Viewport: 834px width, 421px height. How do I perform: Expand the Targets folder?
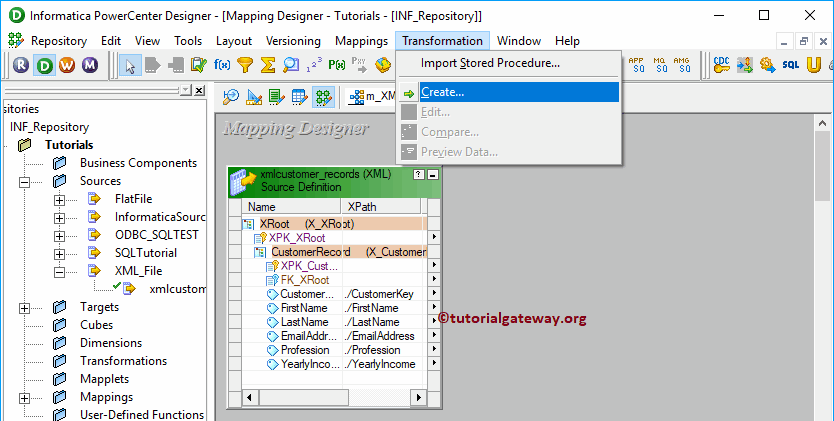point(24,308)
